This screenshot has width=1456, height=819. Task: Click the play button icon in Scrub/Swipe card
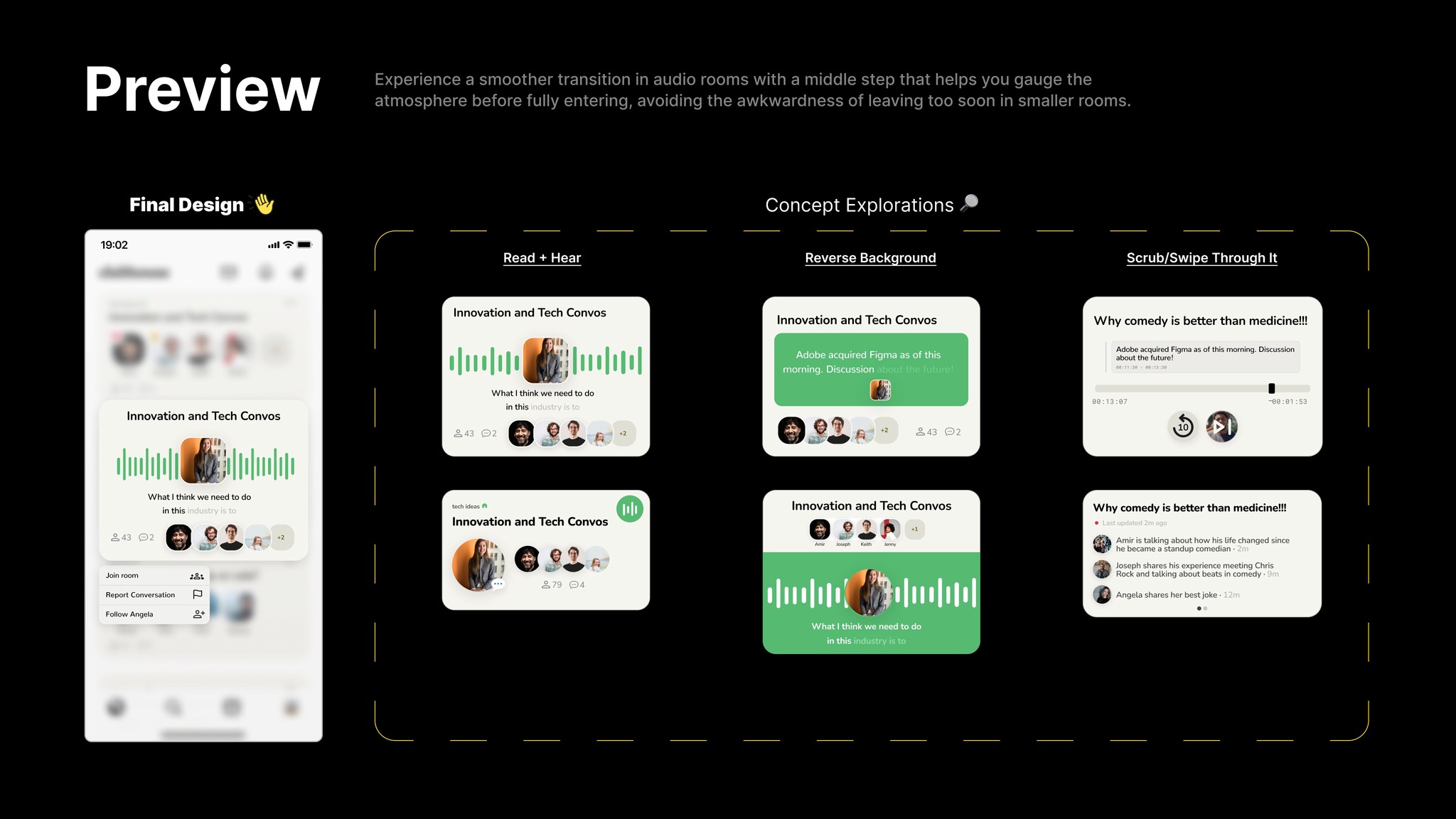pos(1221,427)
